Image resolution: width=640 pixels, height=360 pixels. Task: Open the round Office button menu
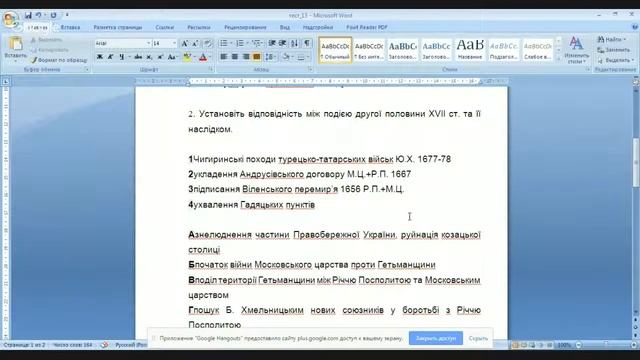[10, 19]
